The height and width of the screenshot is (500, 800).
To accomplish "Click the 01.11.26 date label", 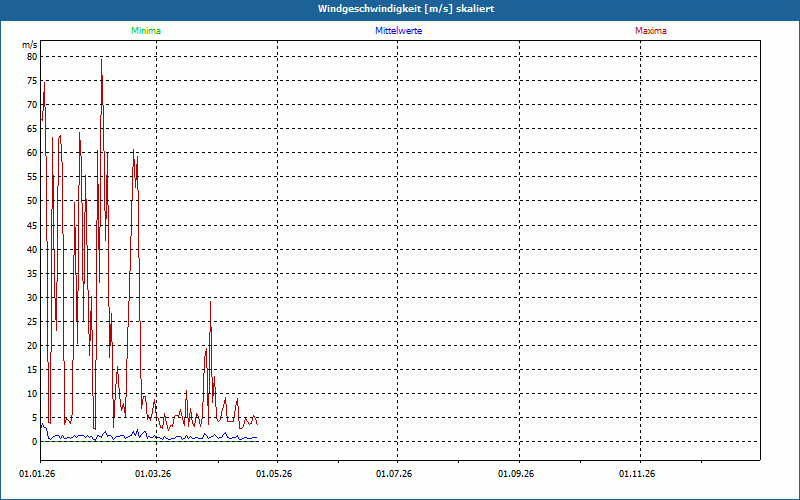I will [x=636, y=474].
